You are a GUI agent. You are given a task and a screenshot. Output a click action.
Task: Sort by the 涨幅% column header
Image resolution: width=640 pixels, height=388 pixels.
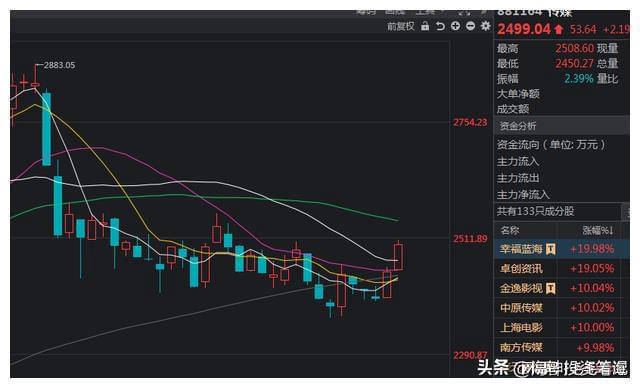coord(598,231)
